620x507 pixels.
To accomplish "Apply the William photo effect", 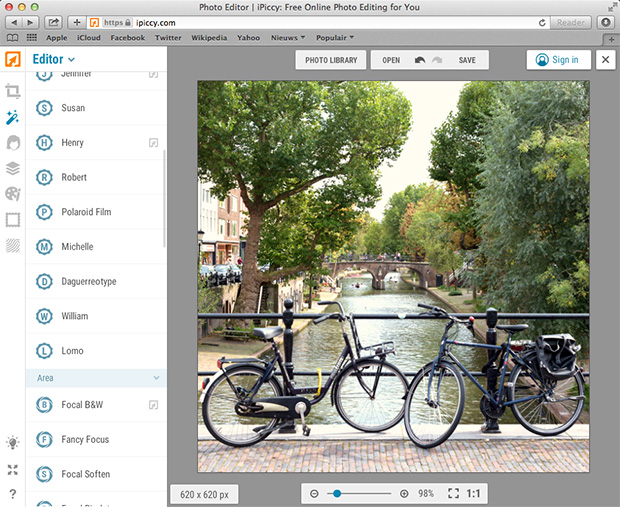I will (x=96, y=316).
